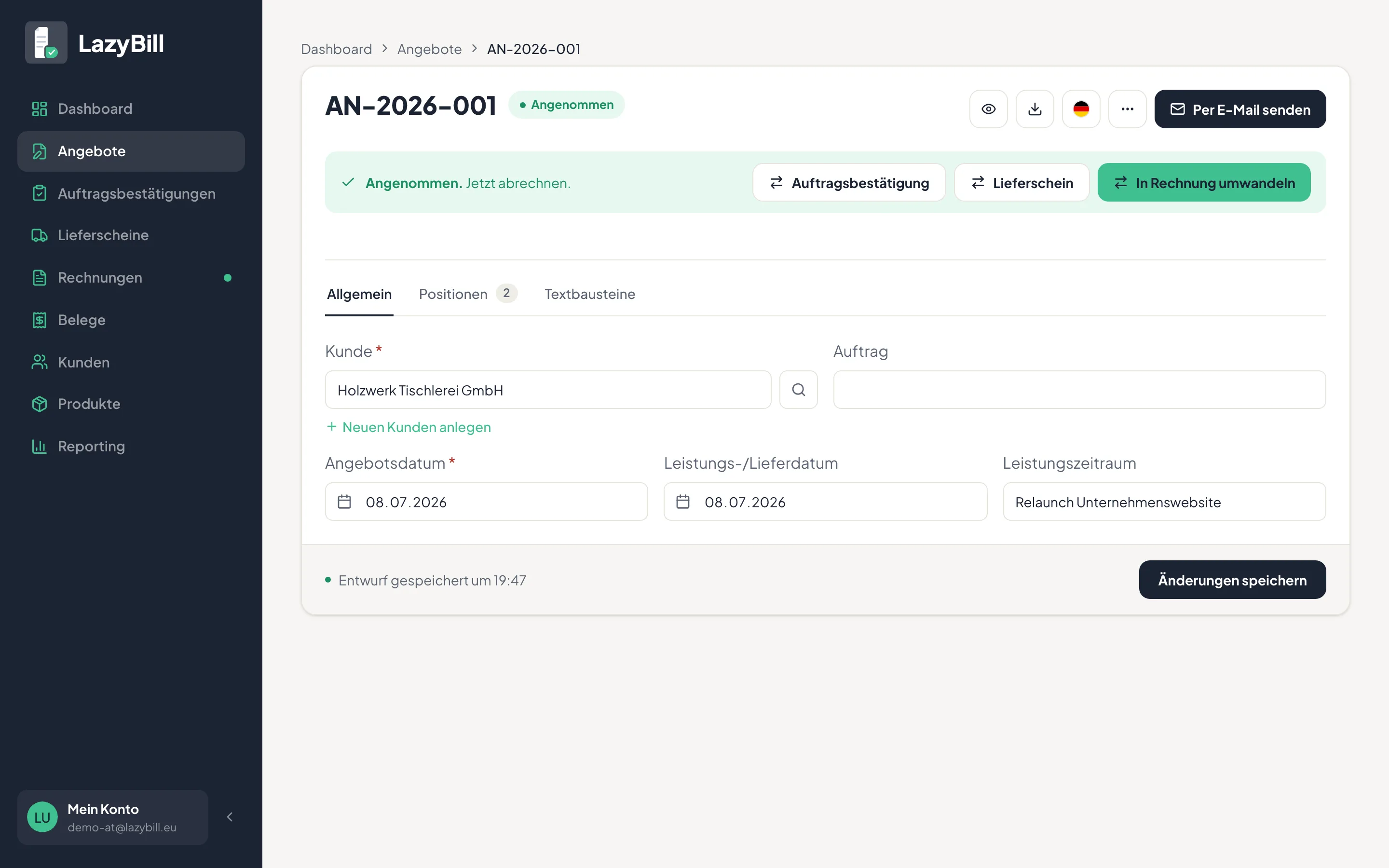1389x868 pixels.
Task: Click In Rechnung umwandeln
Action: (1204, 183)
